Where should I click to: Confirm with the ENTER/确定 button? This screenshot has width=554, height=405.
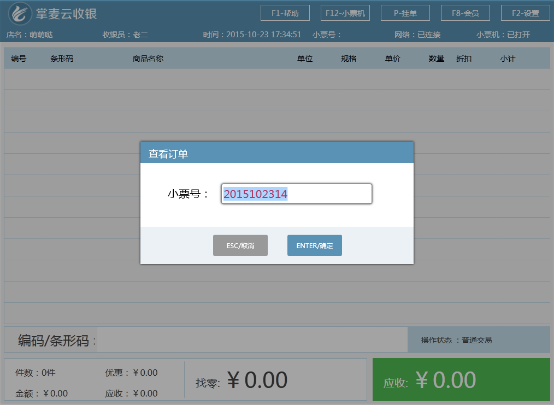tap(314, 245)
